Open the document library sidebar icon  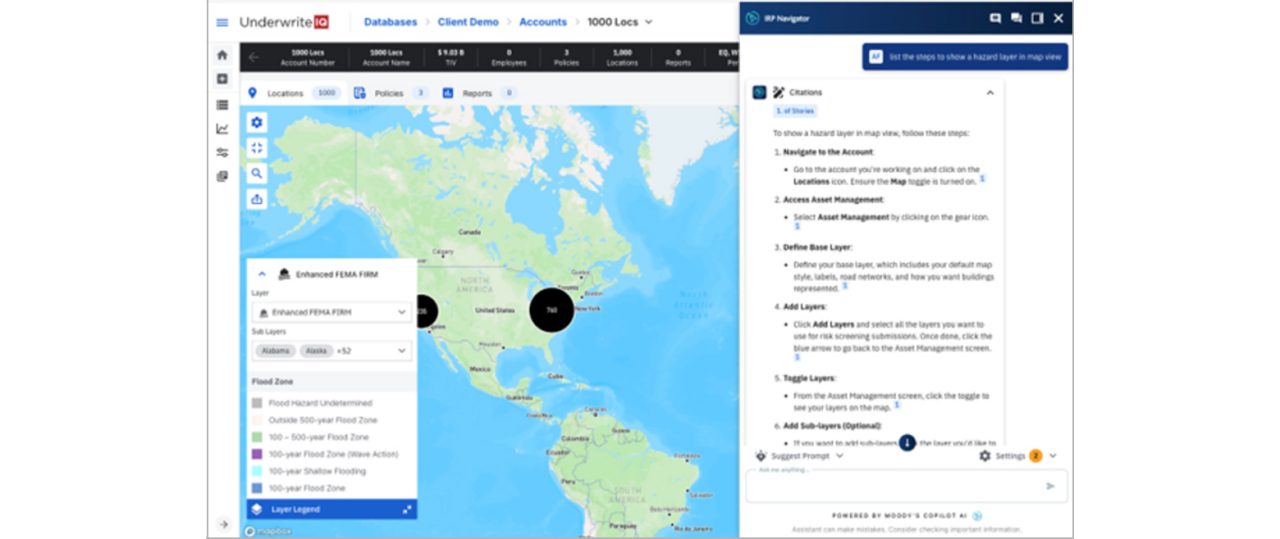(x=222, y=177)
